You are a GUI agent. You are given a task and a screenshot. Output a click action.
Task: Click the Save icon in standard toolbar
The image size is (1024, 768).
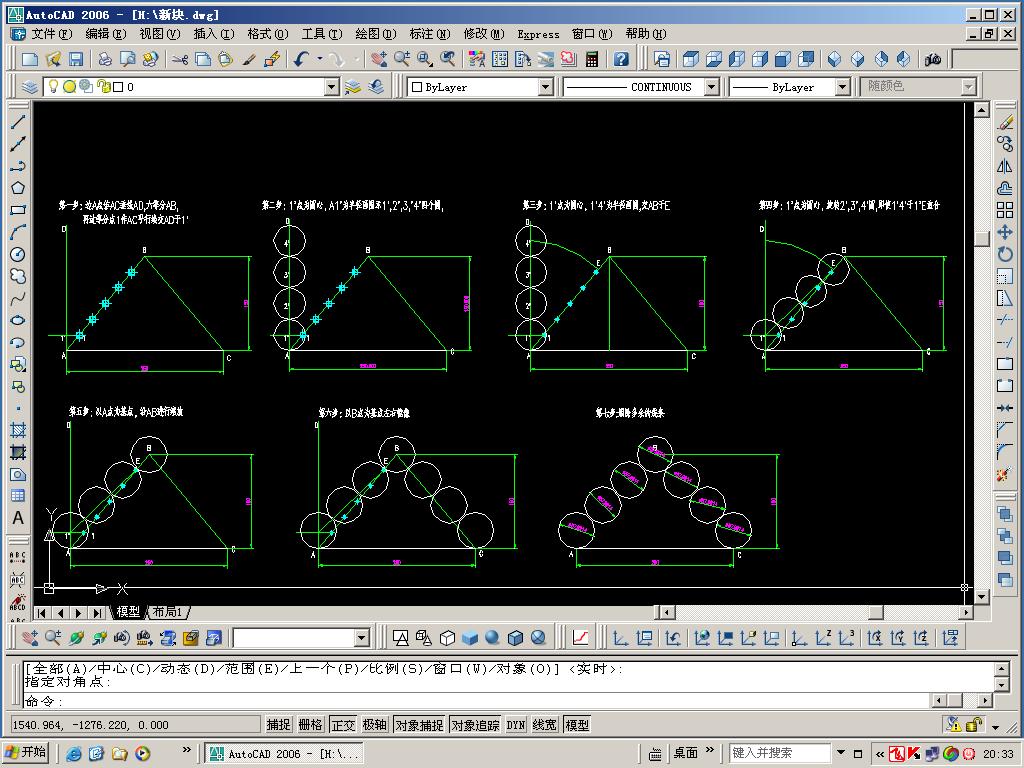[76, 59]
